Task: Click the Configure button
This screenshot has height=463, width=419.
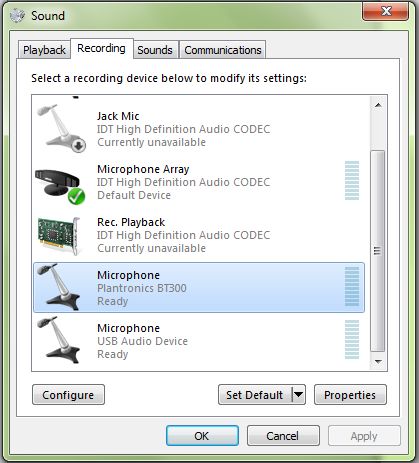Action: pyautogui.click(x=68, y=395)
